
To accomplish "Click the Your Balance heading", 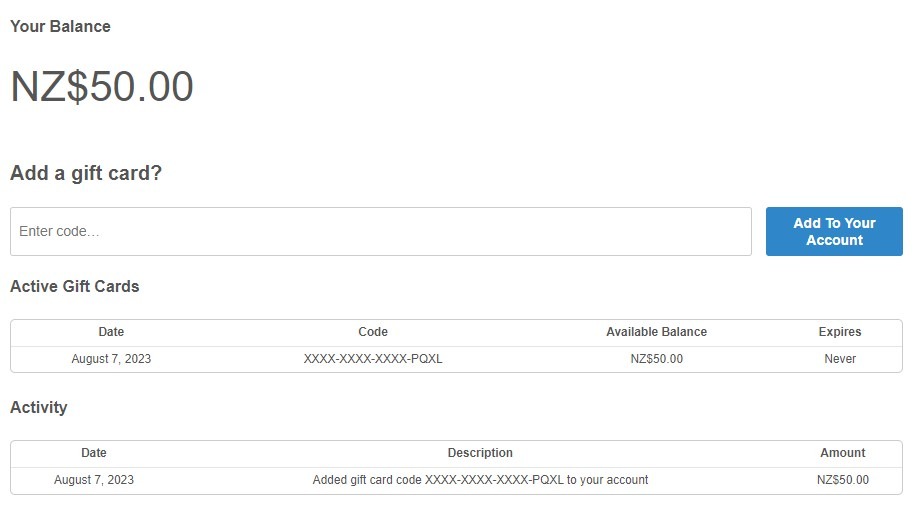I will click(x=60, y=27).
